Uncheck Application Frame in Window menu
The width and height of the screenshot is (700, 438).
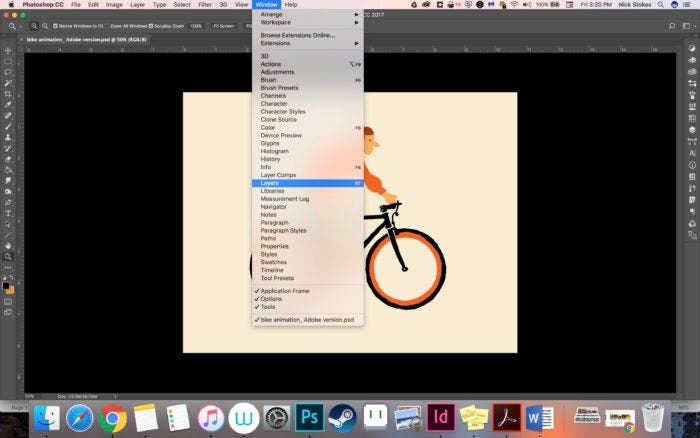point(285,291)
